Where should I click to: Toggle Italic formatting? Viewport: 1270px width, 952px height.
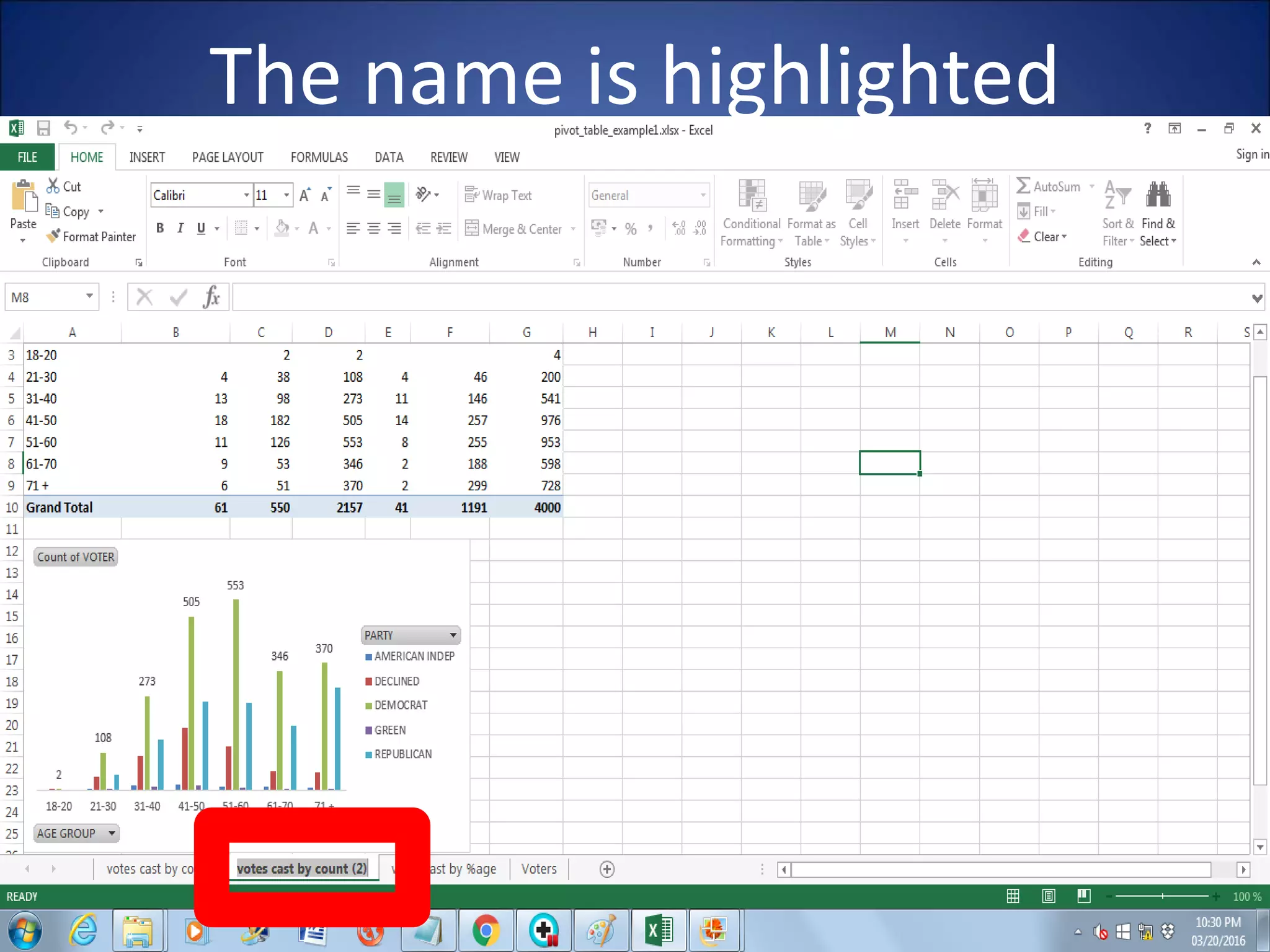pyautogui.click(x=180, y=228)
